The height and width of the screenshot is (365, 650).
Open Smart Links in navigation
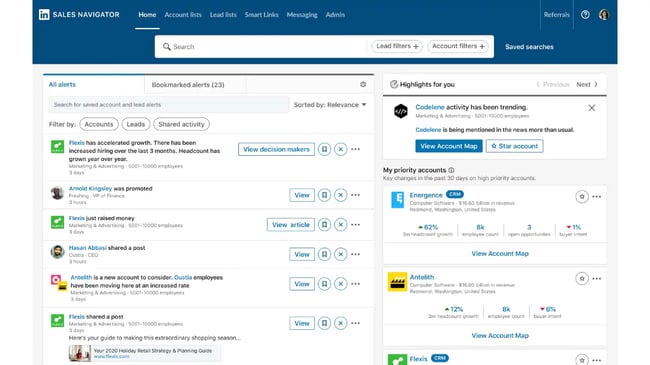point(262,15)
